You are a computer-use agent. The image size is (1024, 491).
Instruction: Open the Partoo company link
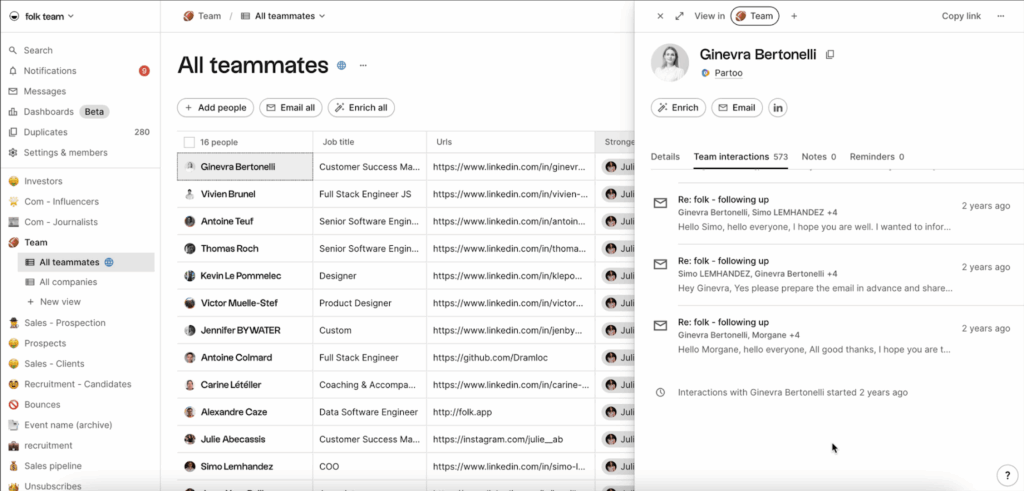point(728,73)
